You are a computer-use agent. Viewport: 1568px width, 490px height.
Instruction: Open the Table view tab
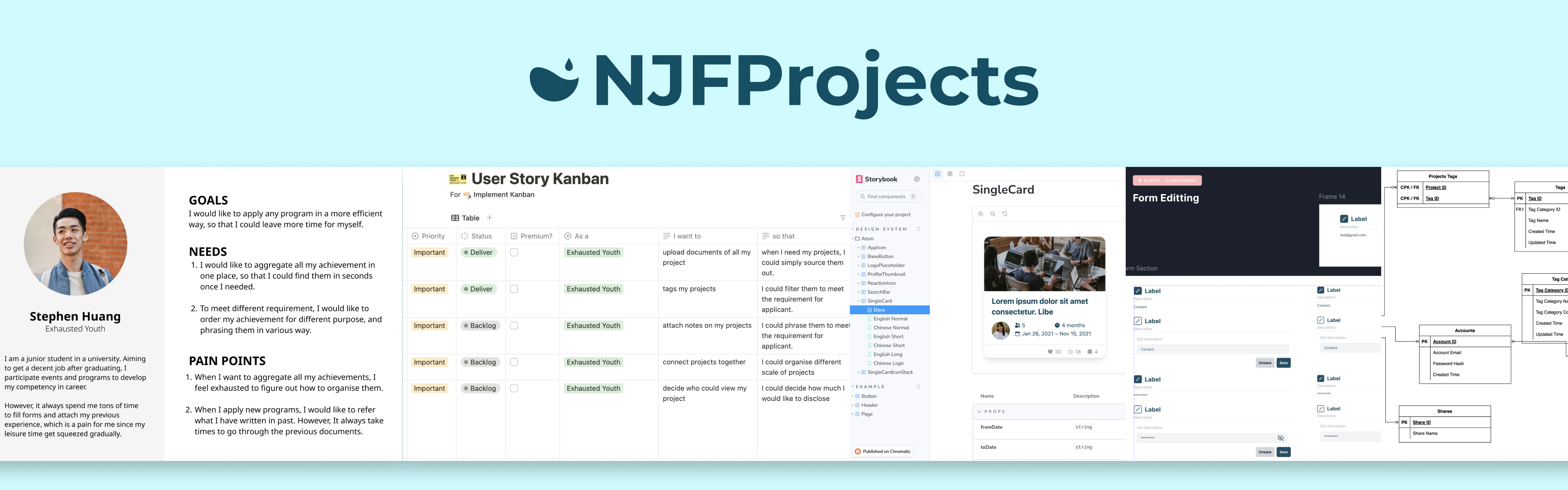click(x=465, y=218)
